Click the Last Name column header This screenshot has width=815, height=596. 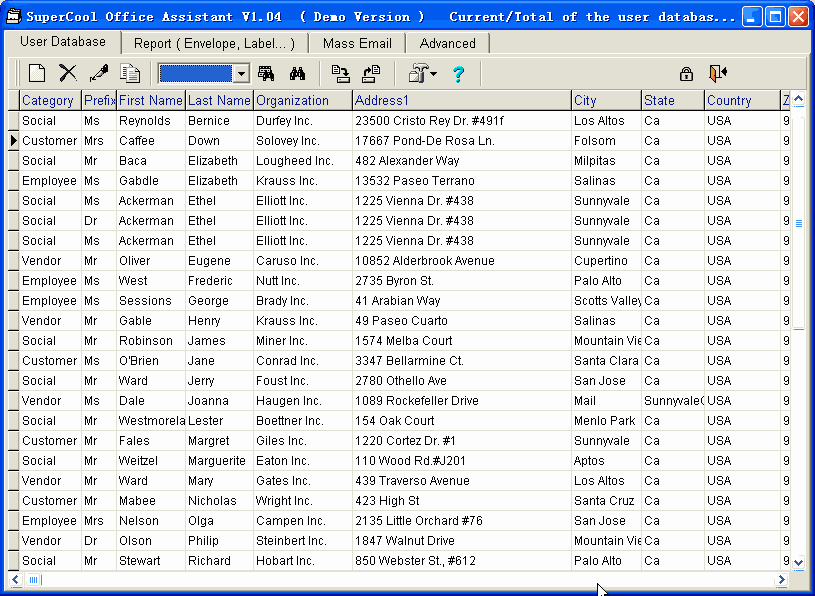tap(219, 100)
